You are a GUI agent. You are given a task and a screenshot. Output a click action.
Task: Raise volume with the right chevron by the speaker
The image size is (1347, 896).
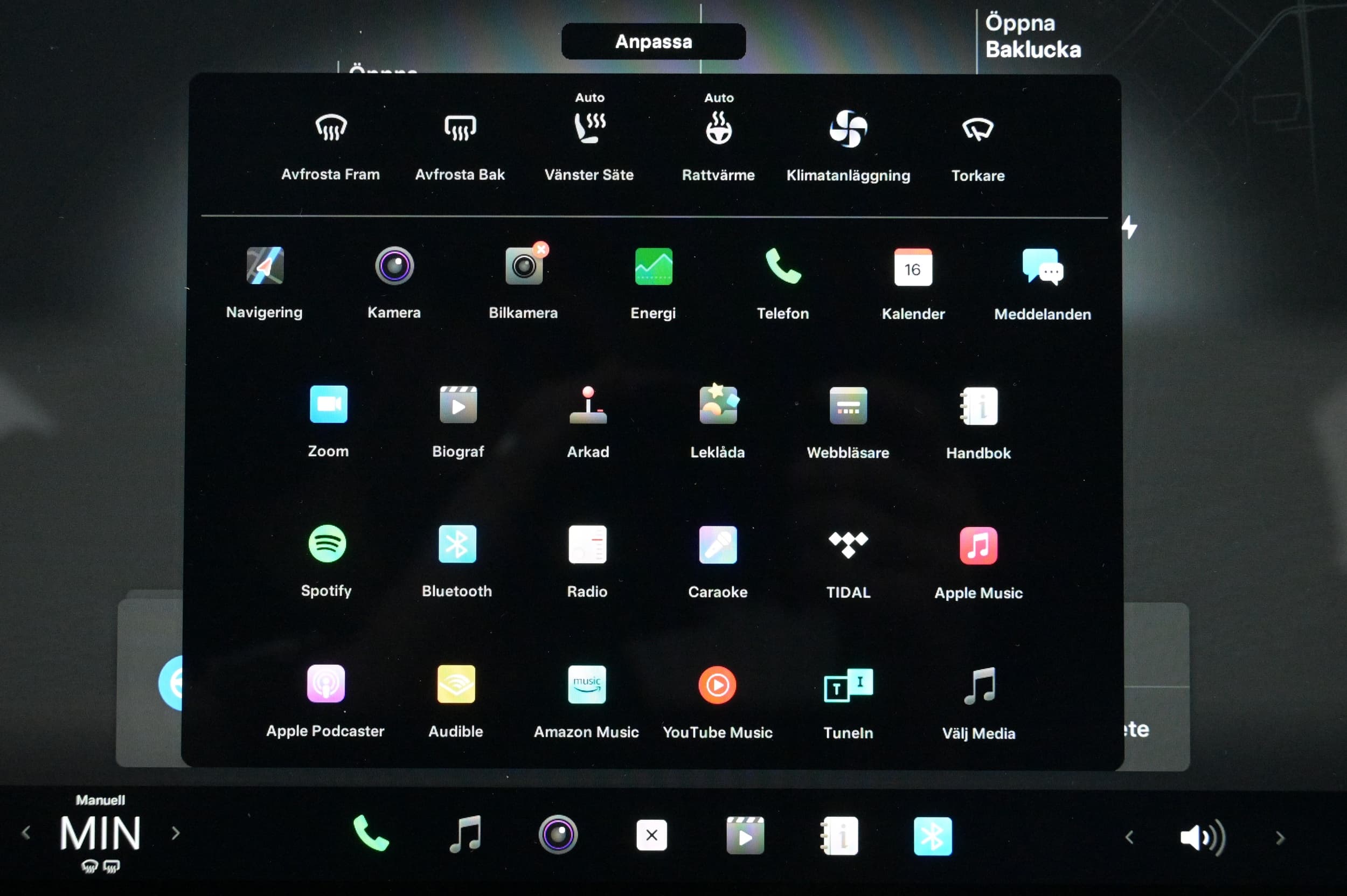coord(1280,838)
